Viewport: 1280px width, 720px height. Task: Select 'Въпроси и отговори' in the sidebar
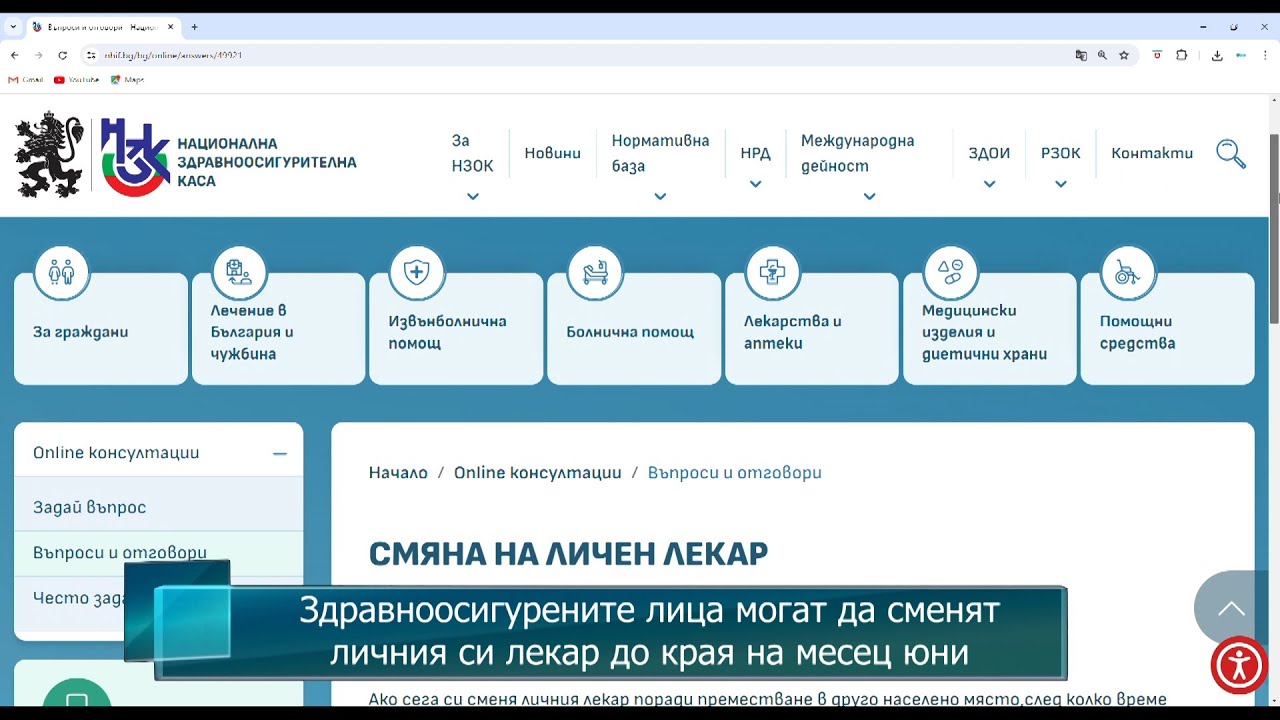tap(120, 553)
